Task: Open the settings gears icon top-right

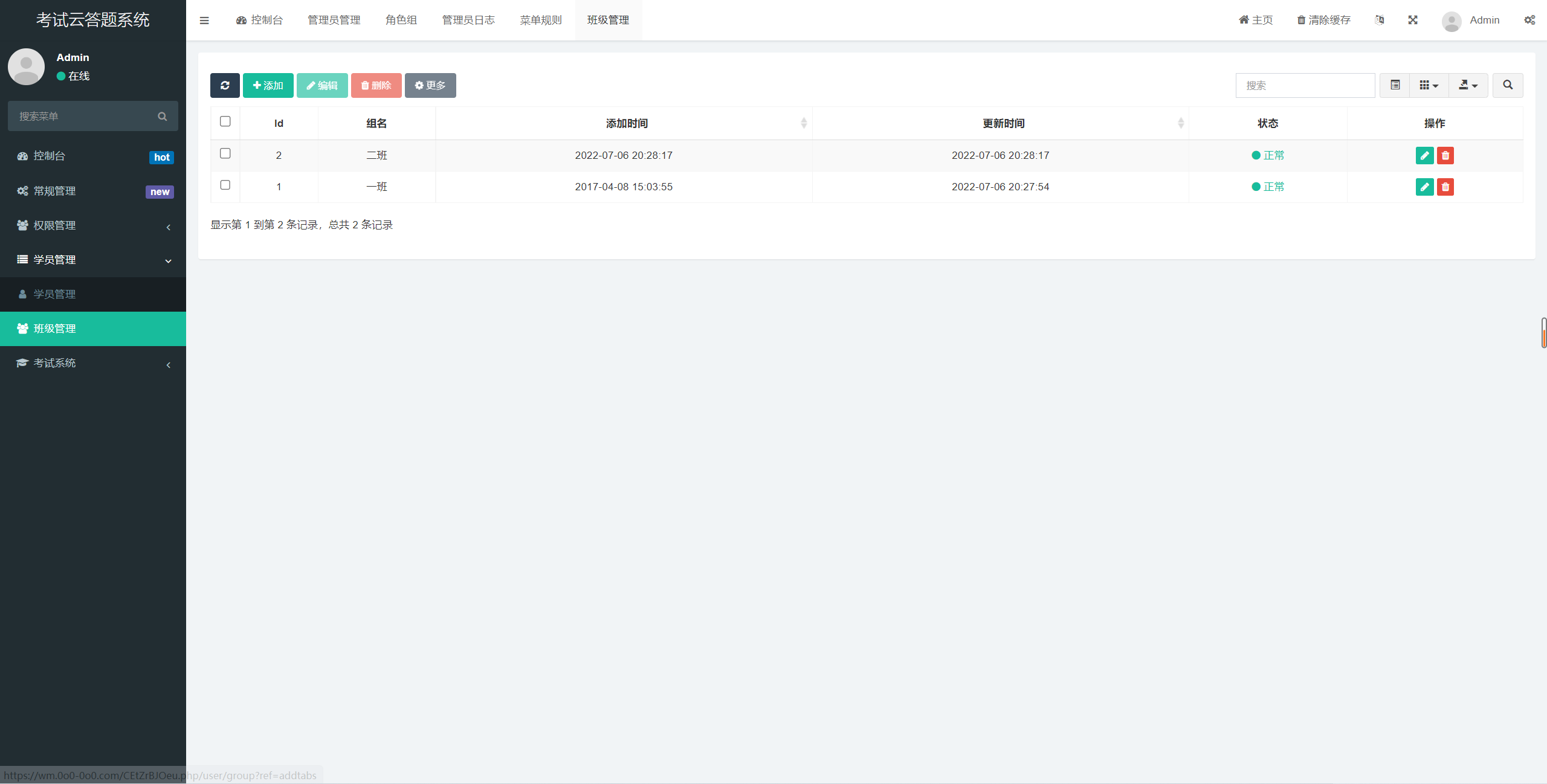Action: (x=1529, y=20)
